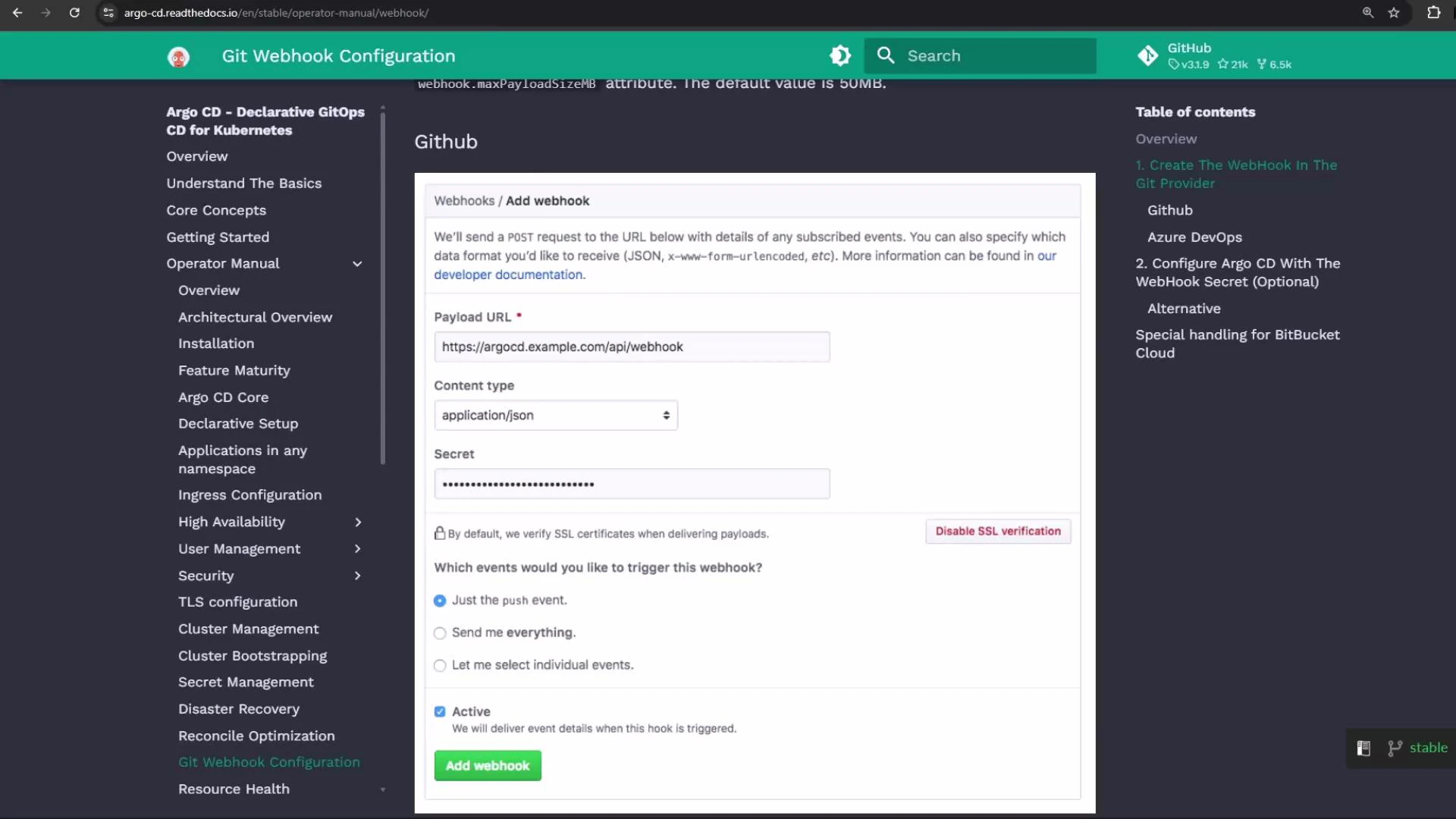Collapse the Operator Manual section chevron
This screenshot has height=819, width=1456.
(358, 264)
